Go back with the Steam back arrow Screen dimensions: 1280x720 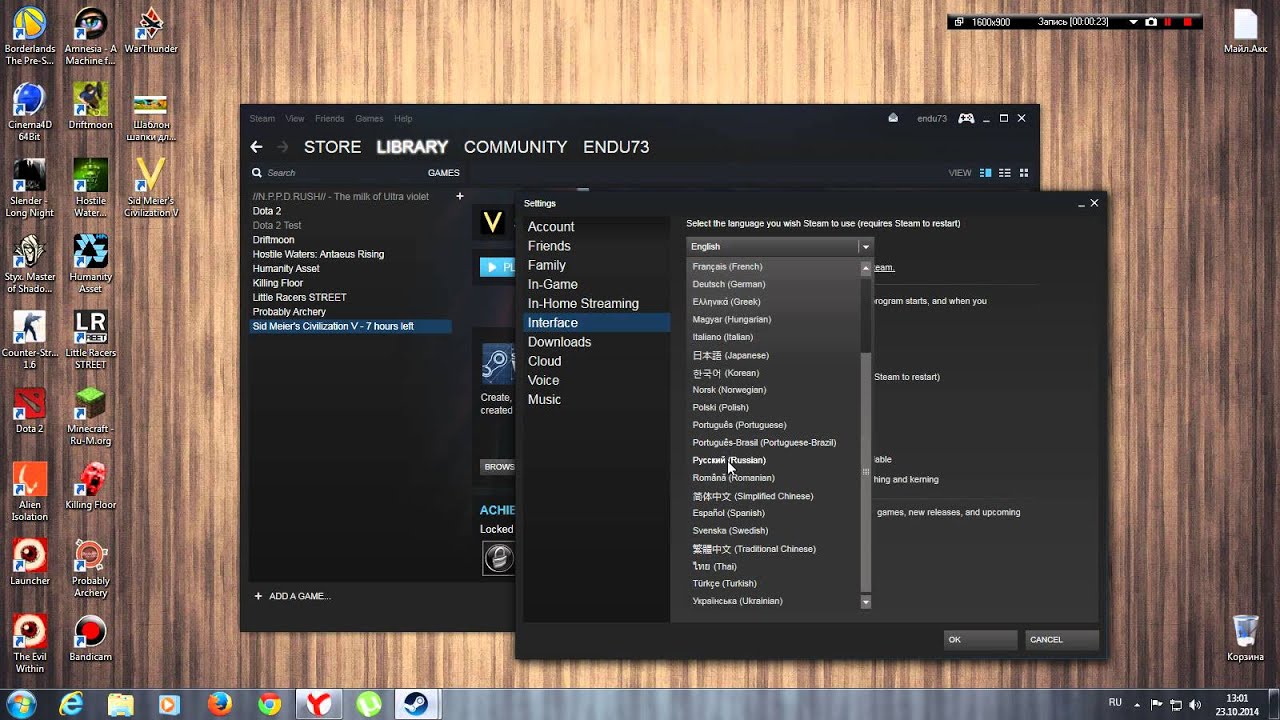click(x=256, y=147)
